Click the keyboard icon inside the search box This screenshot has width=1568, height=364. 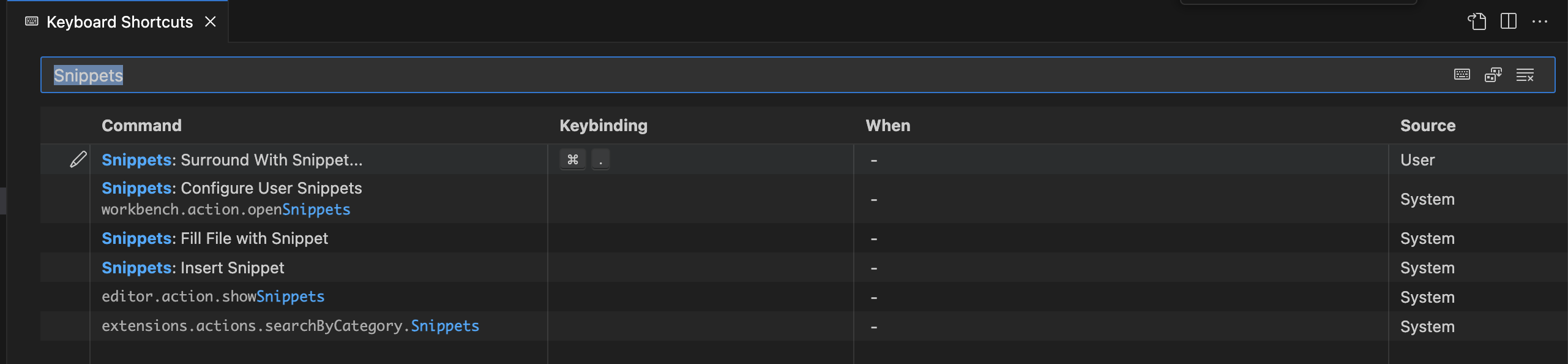click(1462, 74)
